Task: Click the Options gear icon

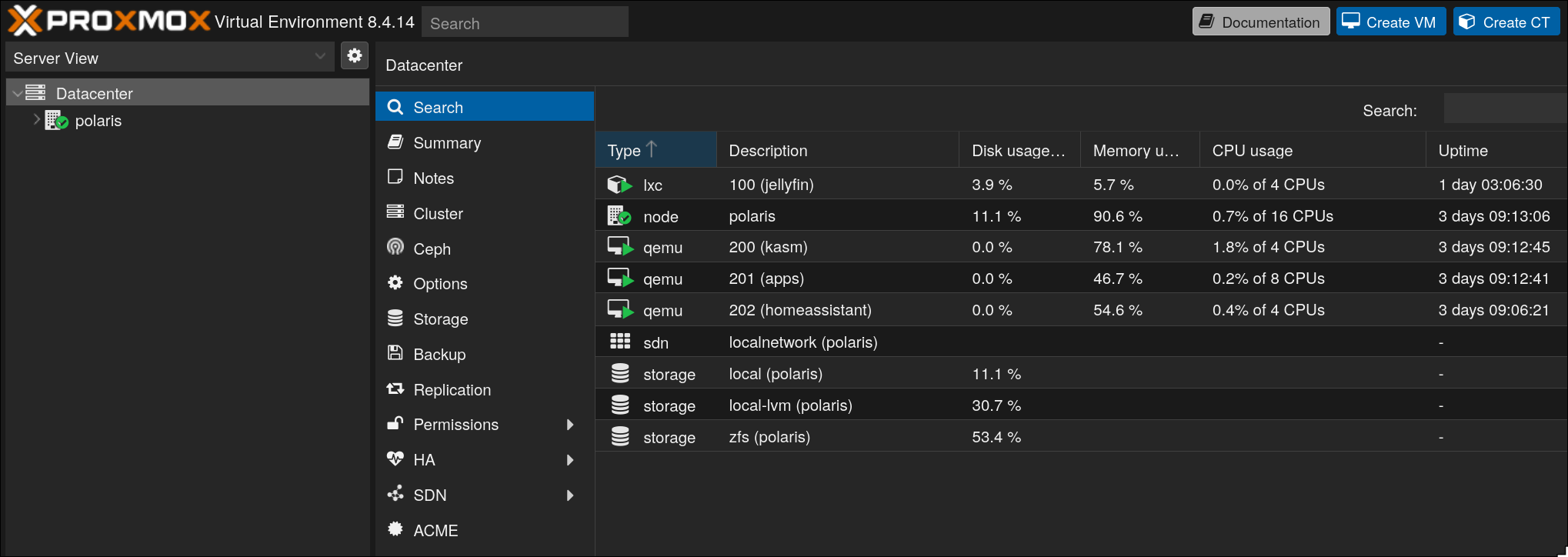Action: (395, 282)
